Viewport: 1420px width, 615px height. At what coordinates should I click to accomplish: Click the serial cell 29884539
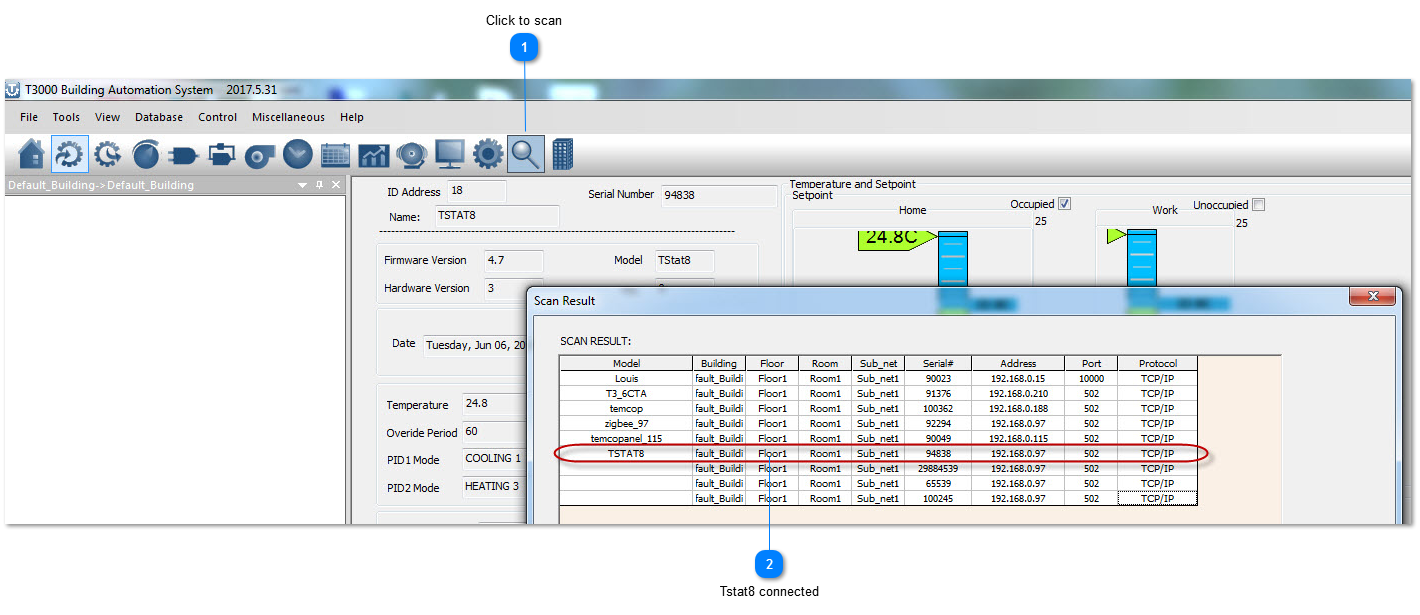click(x=938, y=469)
